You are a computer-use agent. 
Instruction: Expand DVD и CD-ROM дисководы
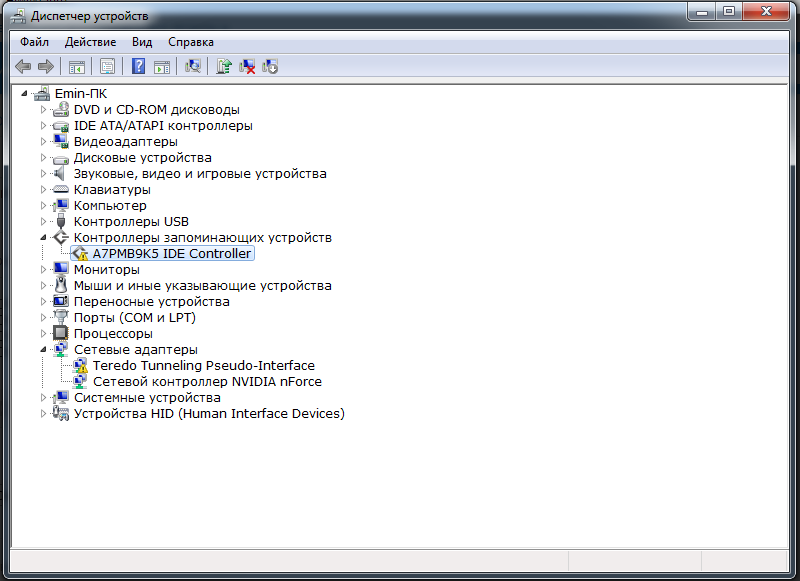tap(43, 109)
